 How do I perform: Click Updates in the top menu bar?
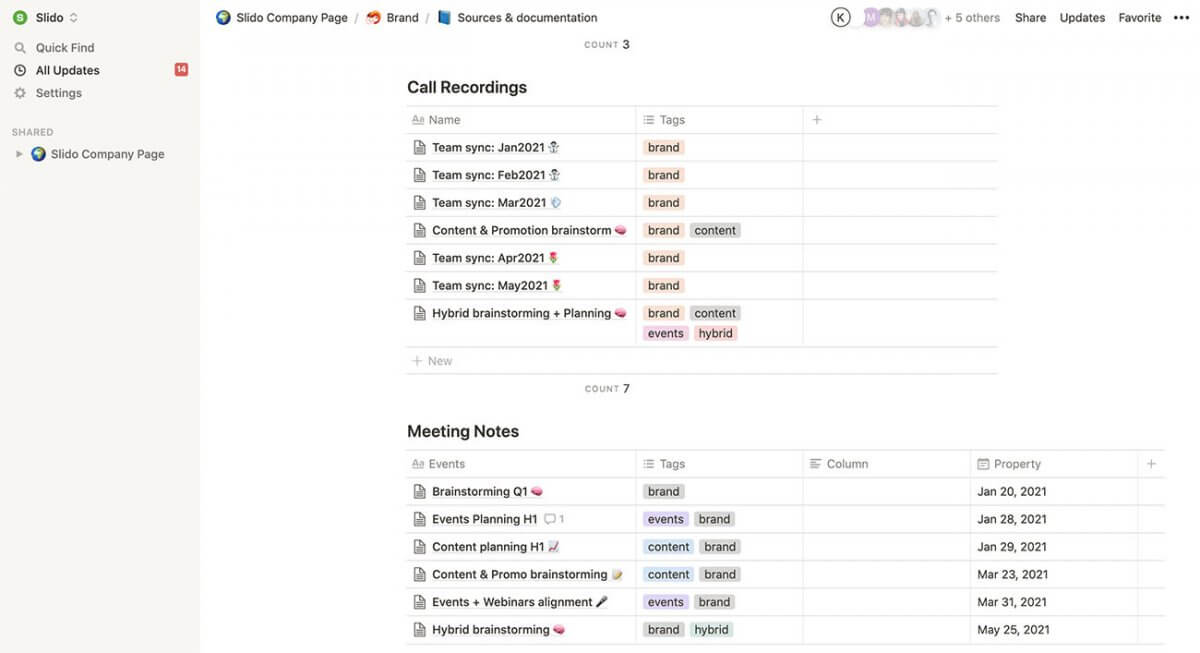[x=1082, y=17]
